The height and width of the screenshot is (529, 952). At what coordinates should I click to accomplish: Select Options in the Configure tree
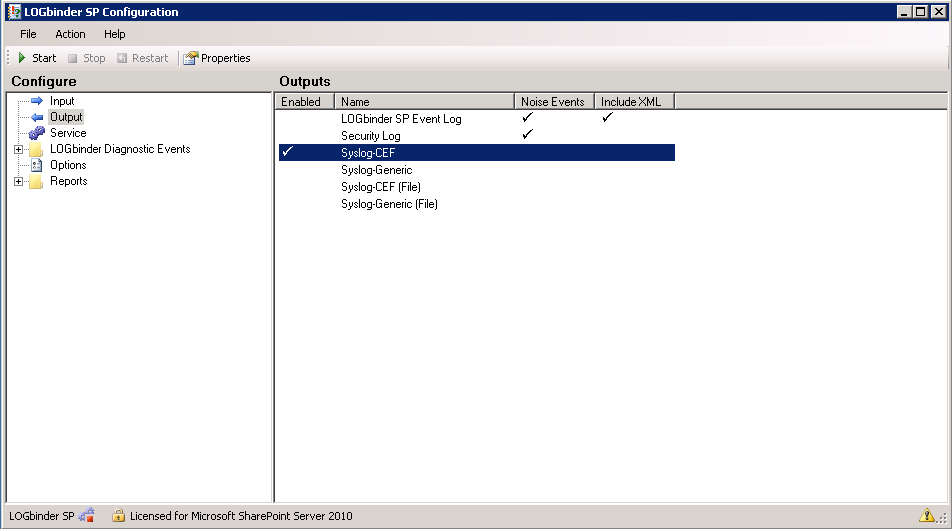68,165
